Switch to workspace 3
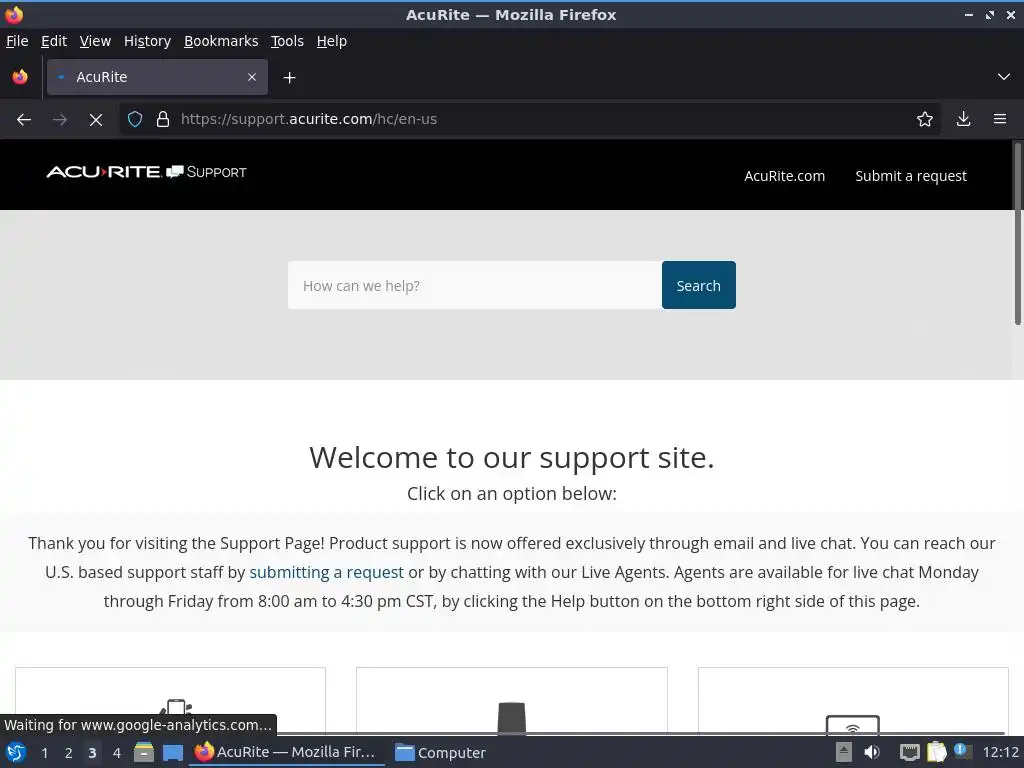The height and width of the screenshot is (768, 1024). pos(92,753)
